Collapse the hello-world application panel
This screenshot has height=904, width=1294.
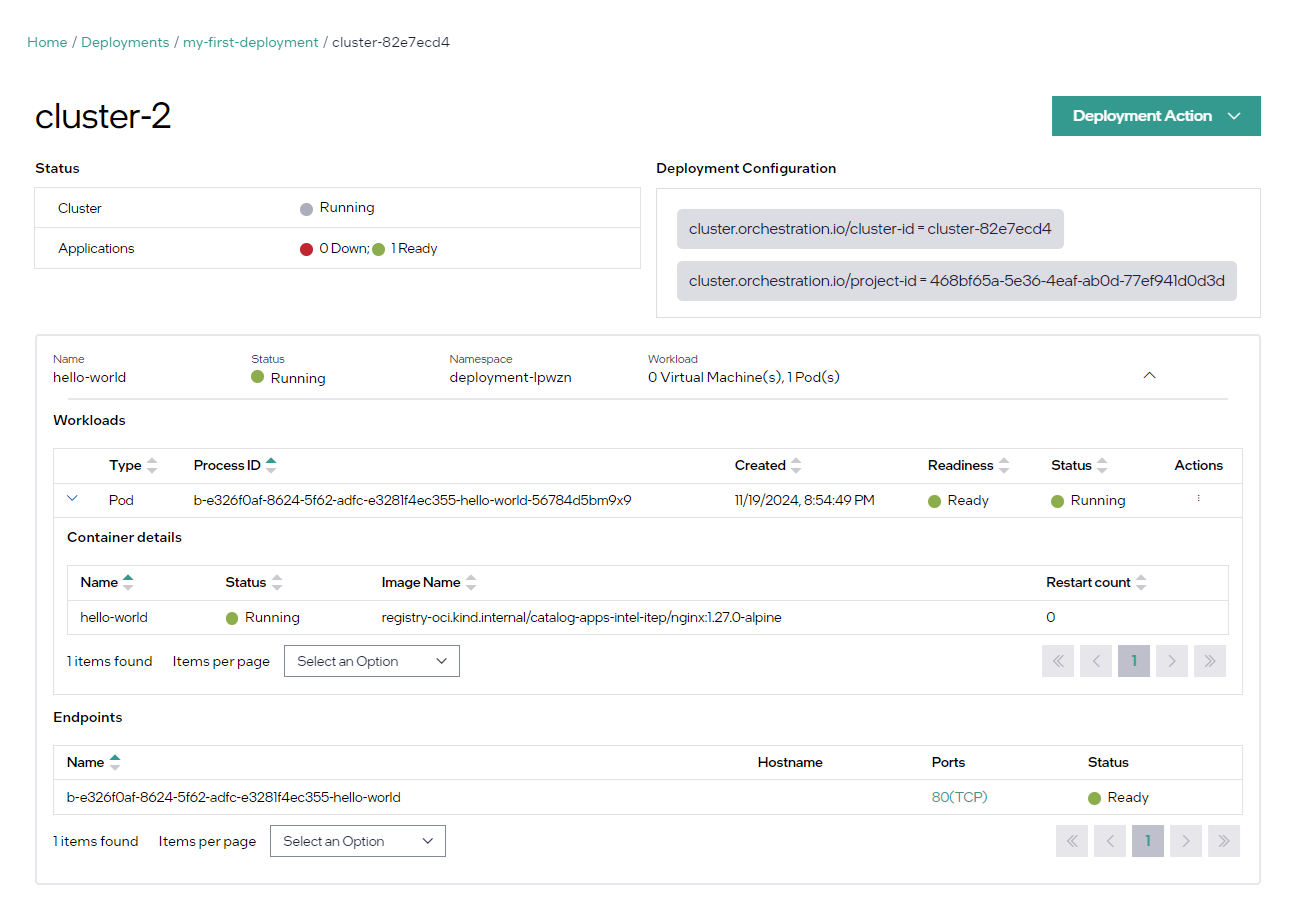tap(1149, 376)
